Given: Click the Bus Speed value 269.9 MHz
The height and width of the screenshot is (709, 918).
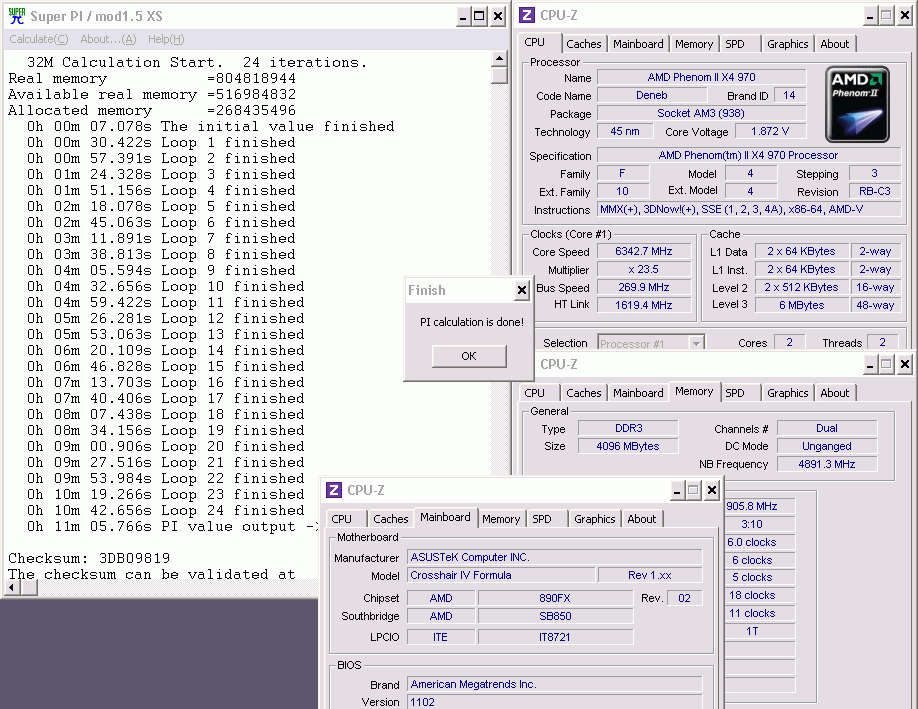Looking at the screenshot, I should (x=643, y=287).
